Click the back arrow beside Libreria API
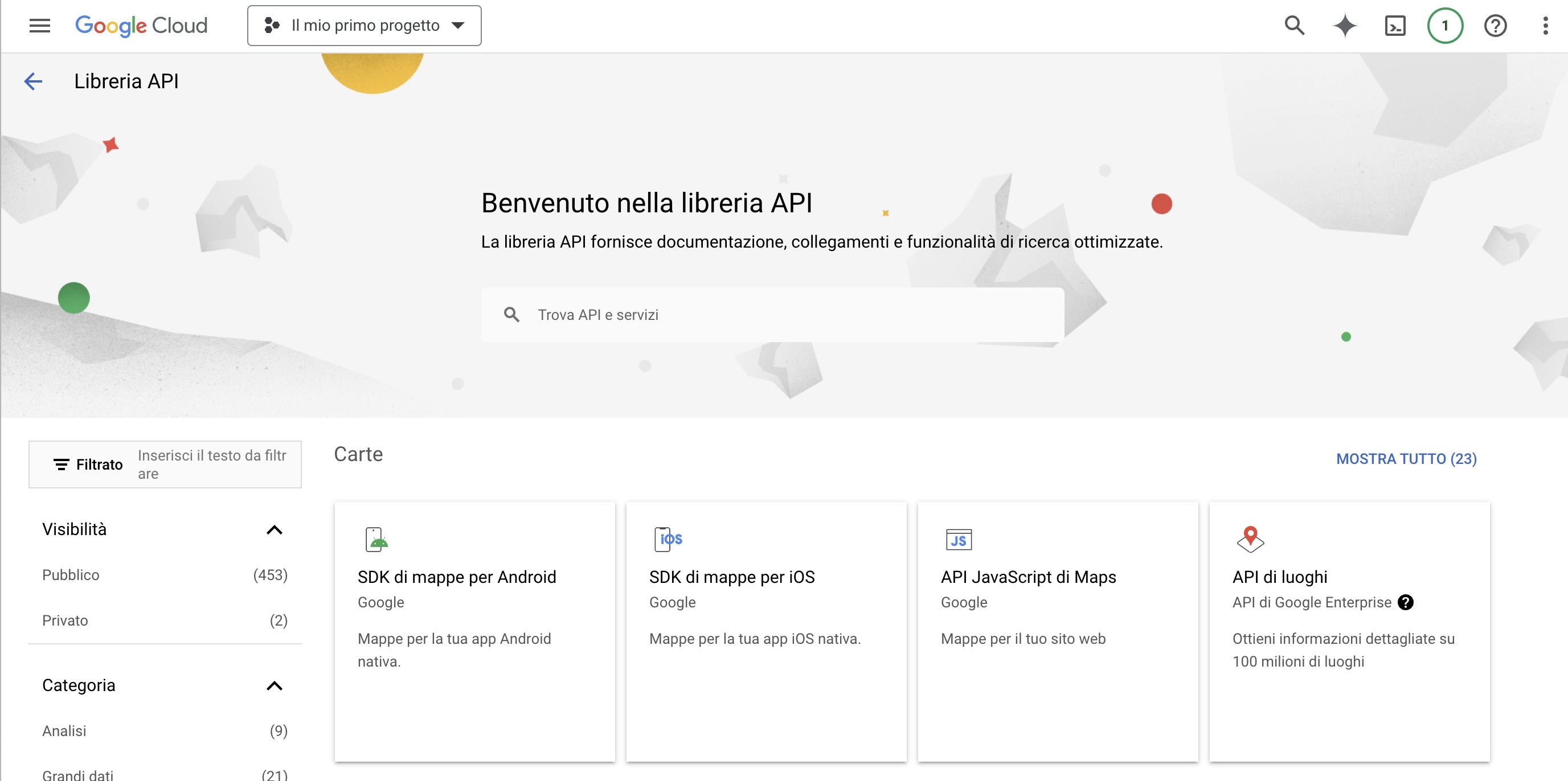Image resolution: width=1568 pixels, height=781 pixels. tap(34, 81)
